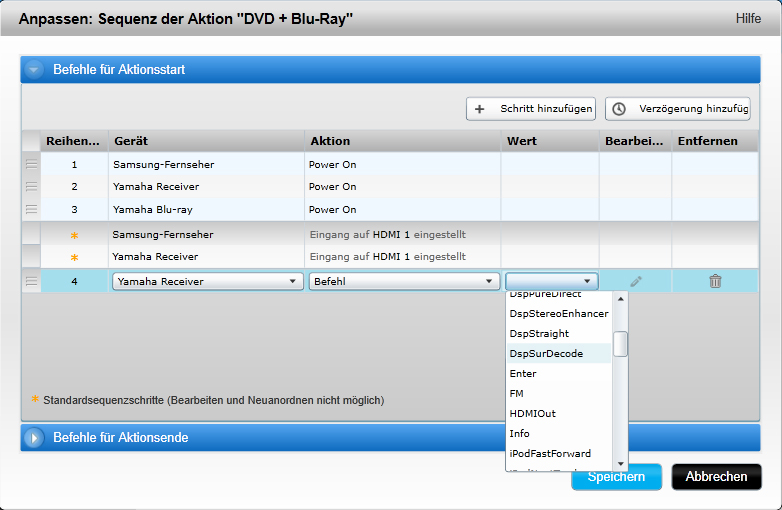Screen dimensions: 782x510
Task: Select the Enter command option
Action: [523, 374]
